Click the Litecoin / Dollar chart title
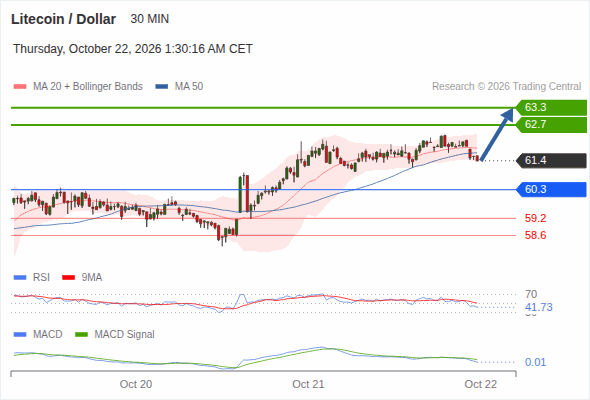The height and width of the screenshot is (400, 590). click(64, 19)
